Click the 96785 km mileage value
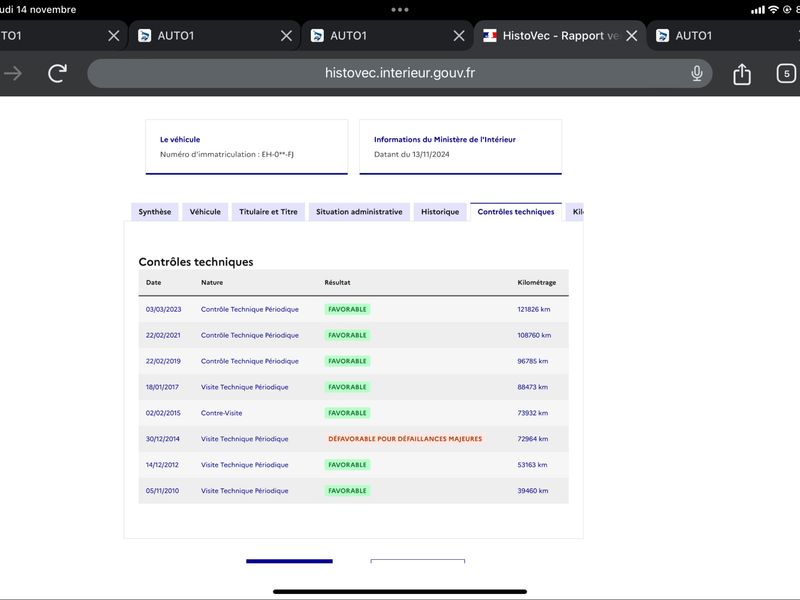 pos(533,361)
